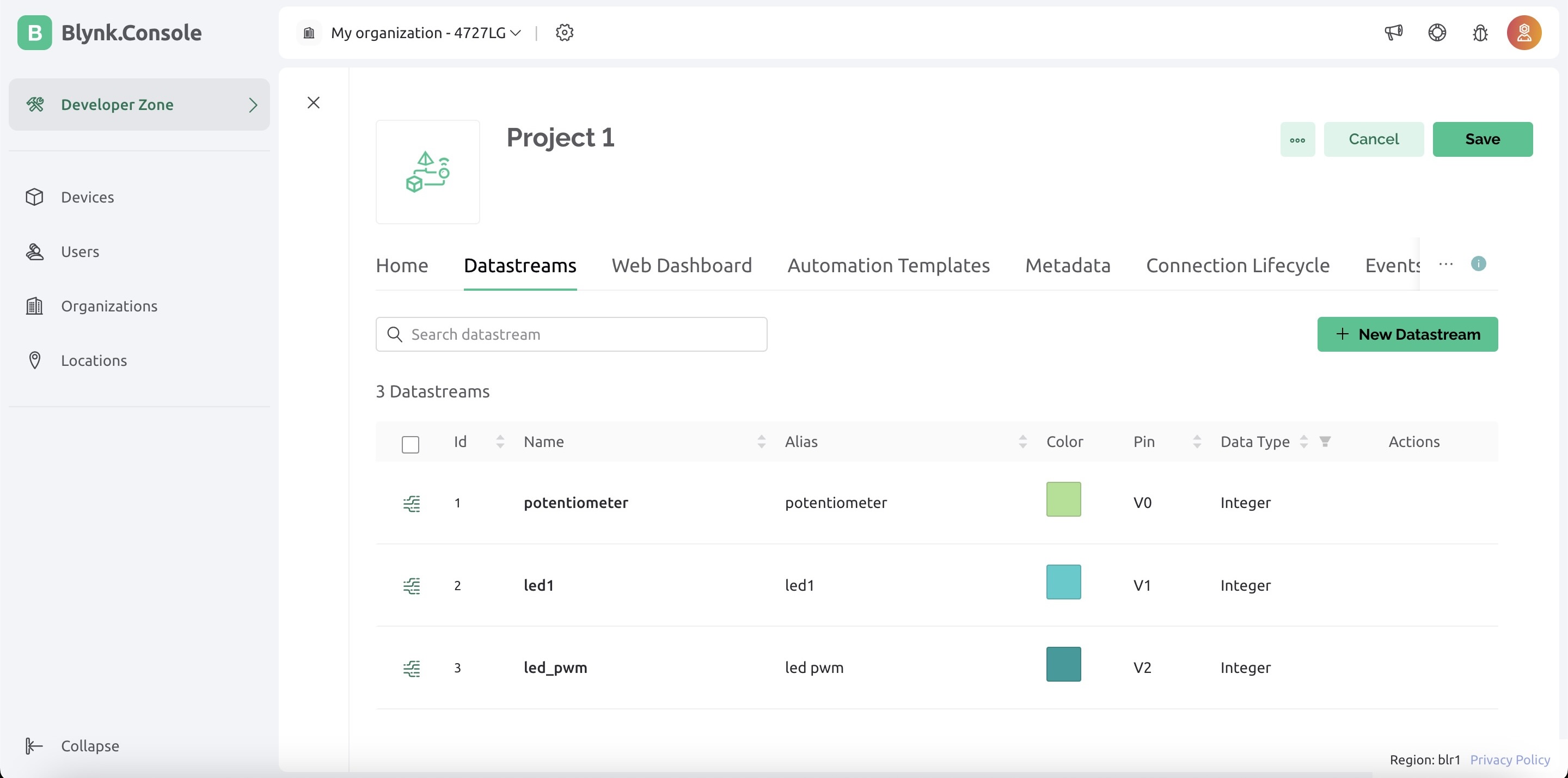Toggle the select-all datastreams checkbox
This screenshot has height=778, width=1568.
(411, 444)
